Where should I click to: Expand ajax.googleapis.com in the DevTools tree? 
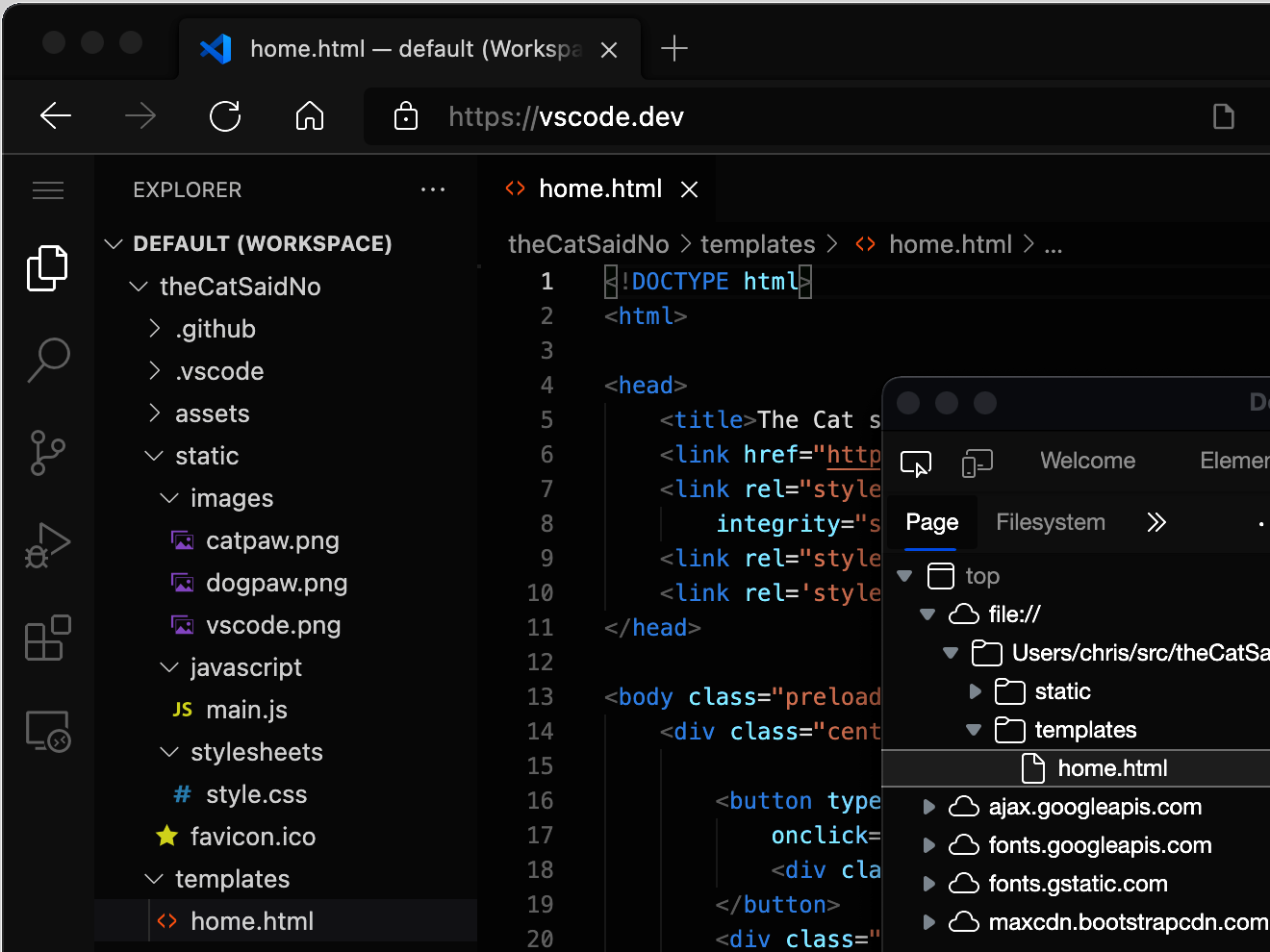pos(929,807)
